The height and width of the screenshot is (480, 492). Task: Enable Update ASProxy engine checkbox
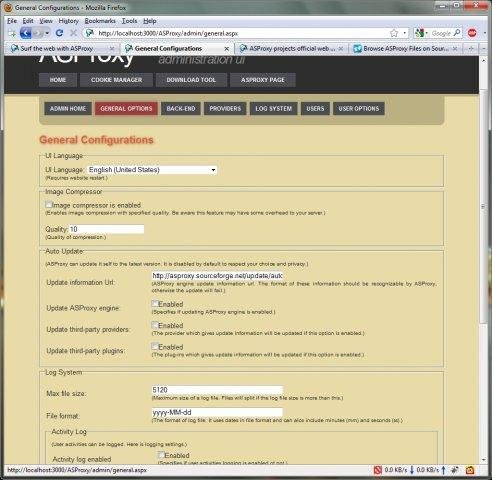click(155, 303)
